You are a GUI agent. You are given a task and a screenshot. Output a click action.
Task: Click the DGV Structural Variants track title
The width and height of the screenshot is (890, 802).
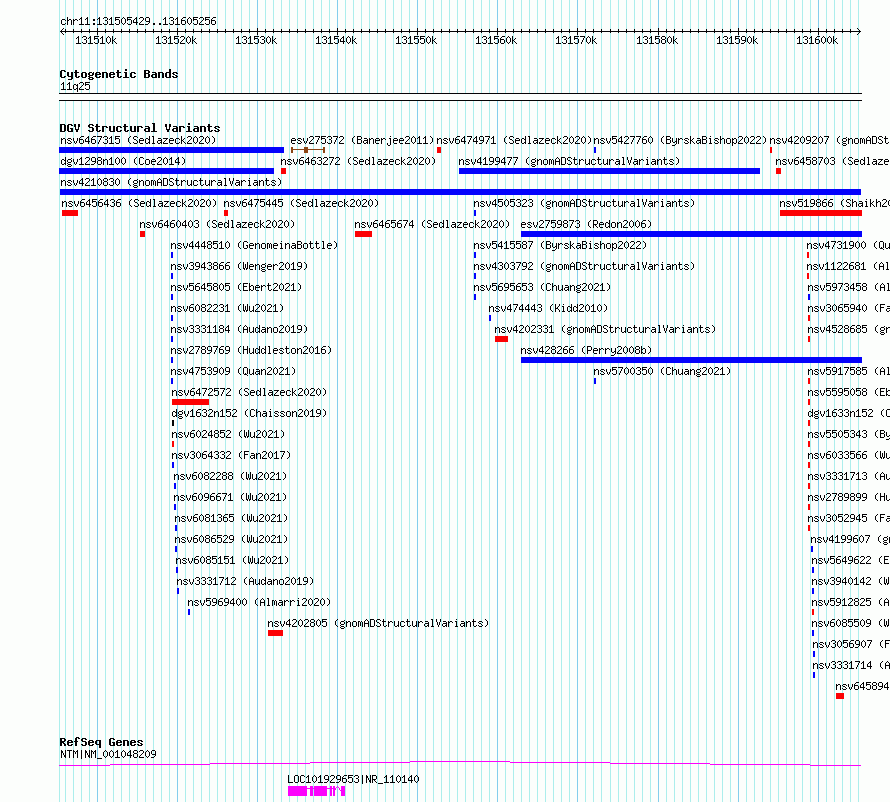point(140,128)
